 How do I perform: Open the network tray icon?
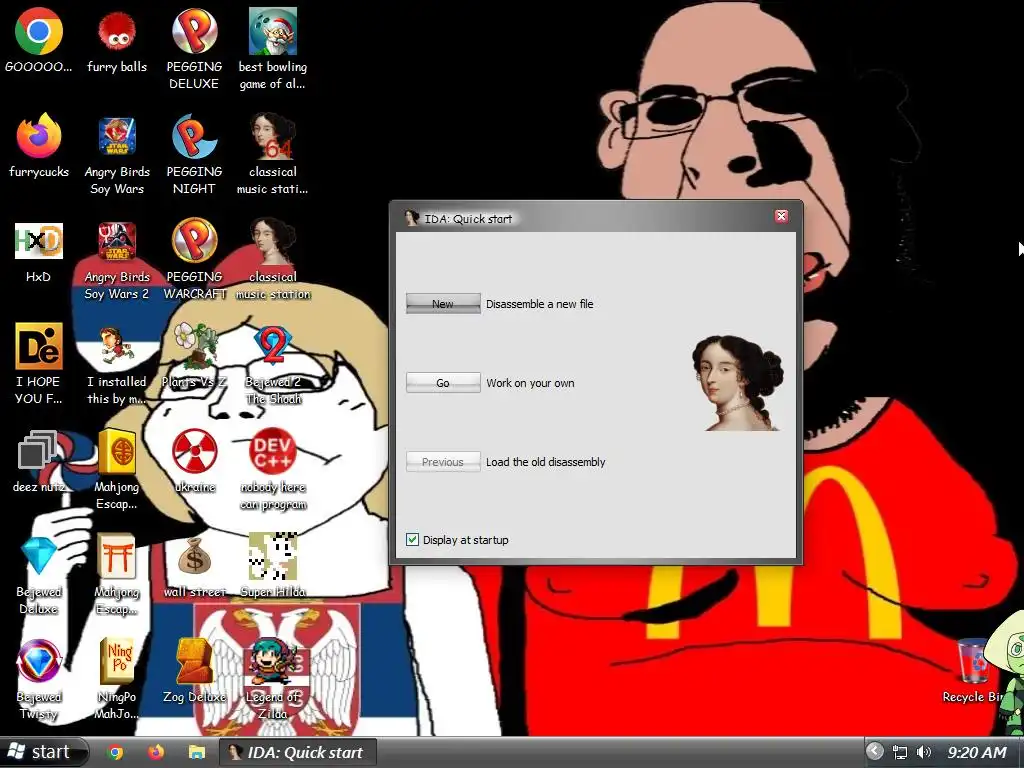coord(900,752)
